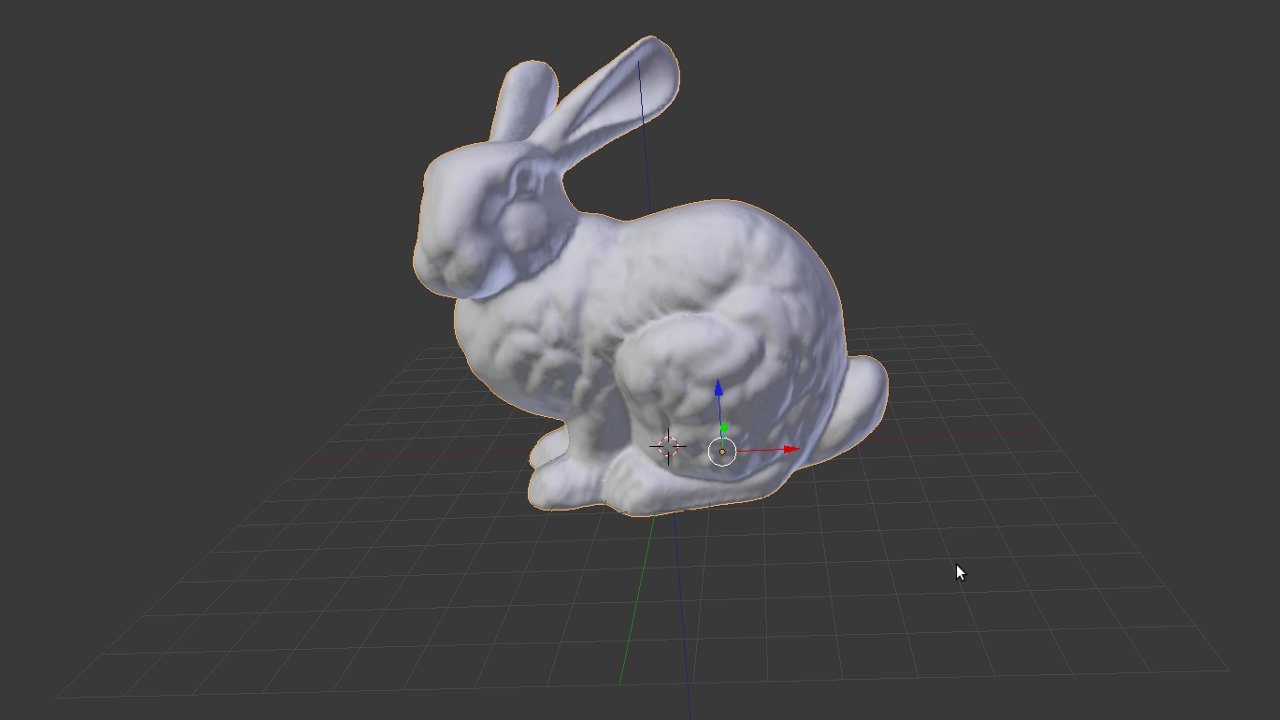Click the red-white 3D cursor crosshair

tap(668, 446)
